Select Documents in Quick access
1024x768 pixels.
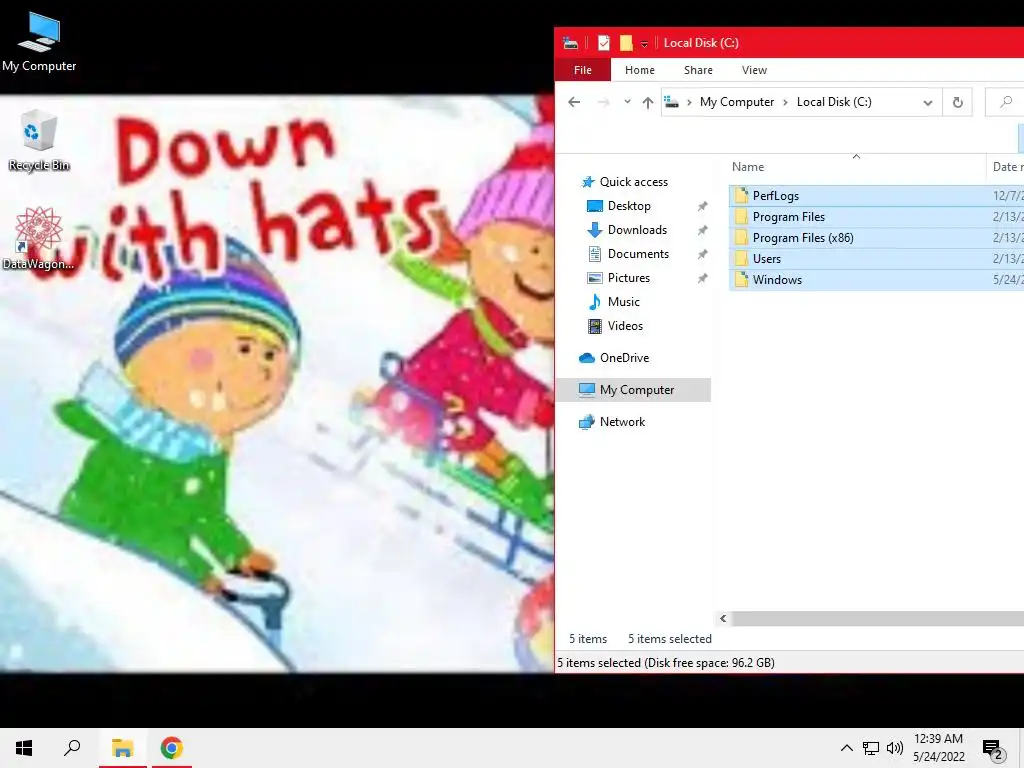tap(637, 253)
